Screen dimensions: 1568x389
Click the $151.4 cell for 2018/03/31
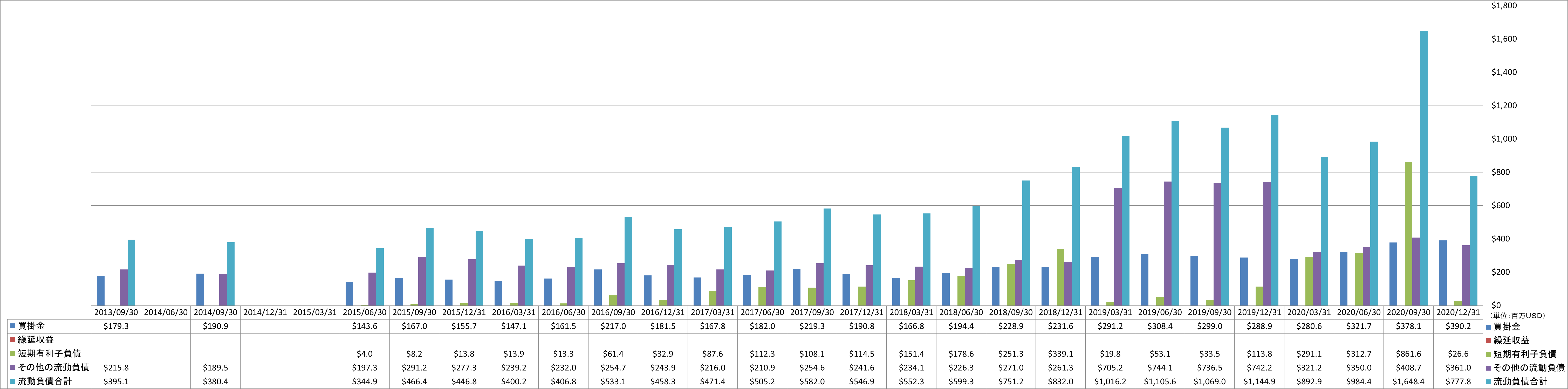click(912, 354)
